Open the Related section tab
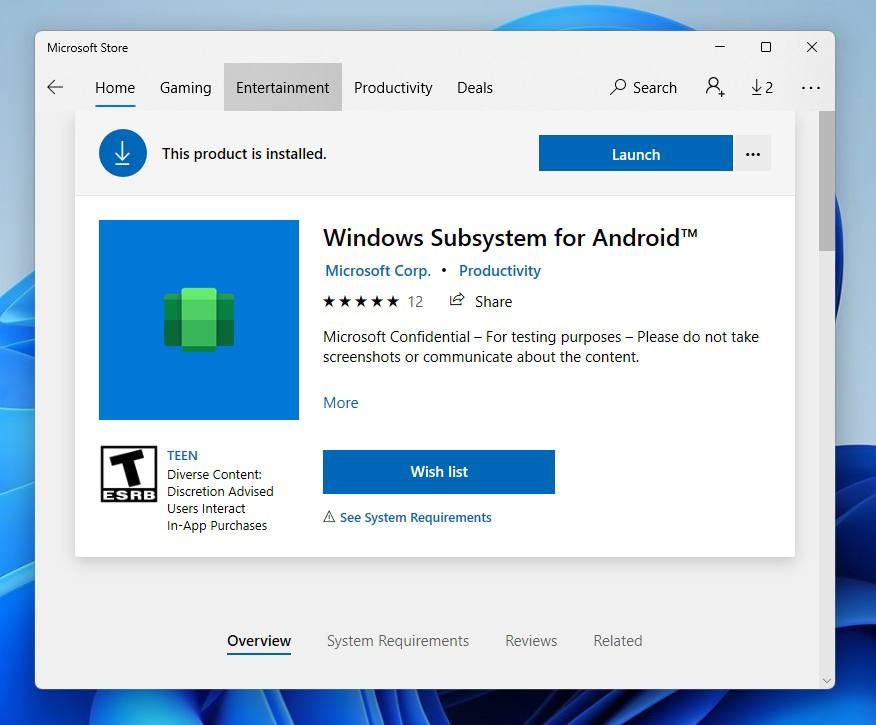This screenshot has height=725, width=876. coord(618,641)
